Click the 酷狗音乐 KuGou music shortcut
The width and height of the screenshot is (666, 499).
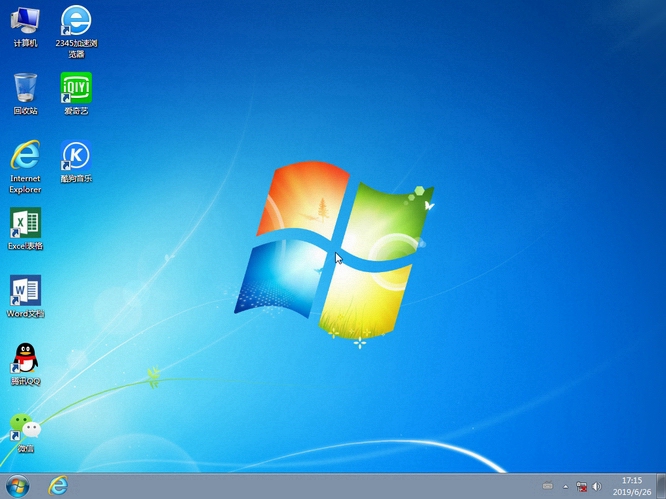tap(76, 156)
